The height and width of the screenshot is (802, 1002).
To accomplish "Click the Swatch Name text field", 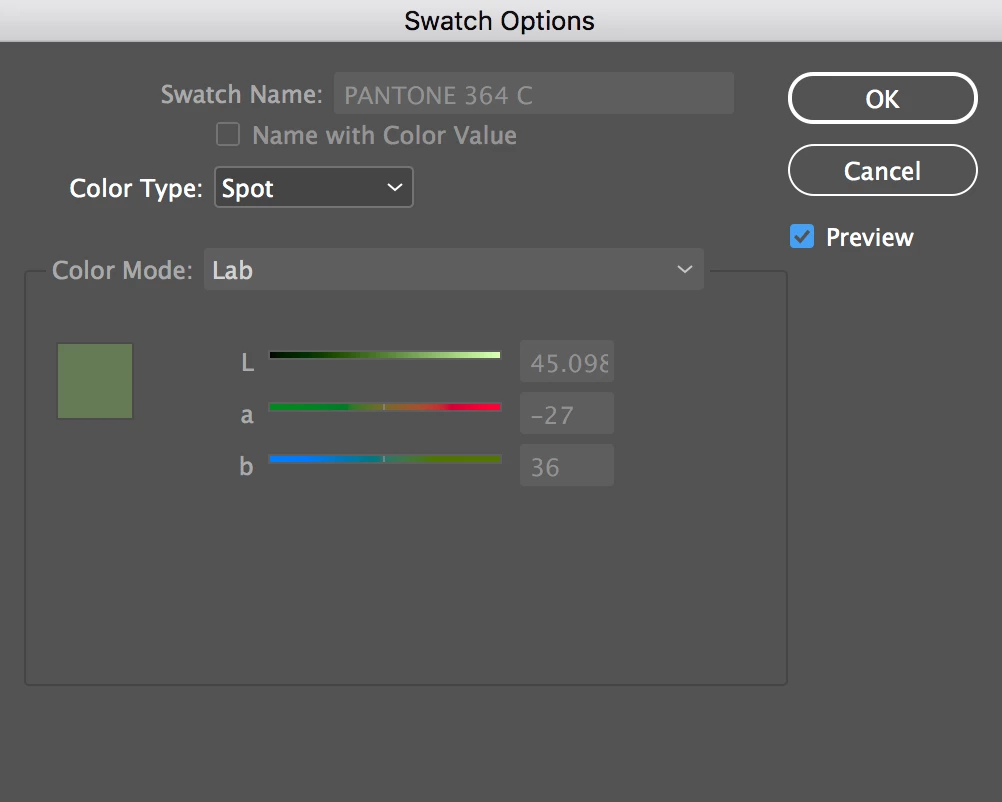I will [x=533, y=94].
